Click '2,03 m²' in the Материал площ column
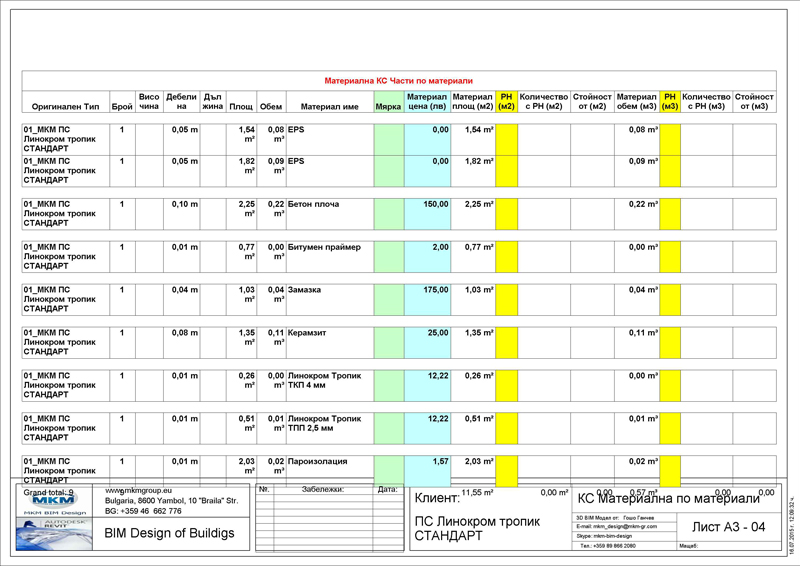Screen dimensions: 800x566 point(479,461)
